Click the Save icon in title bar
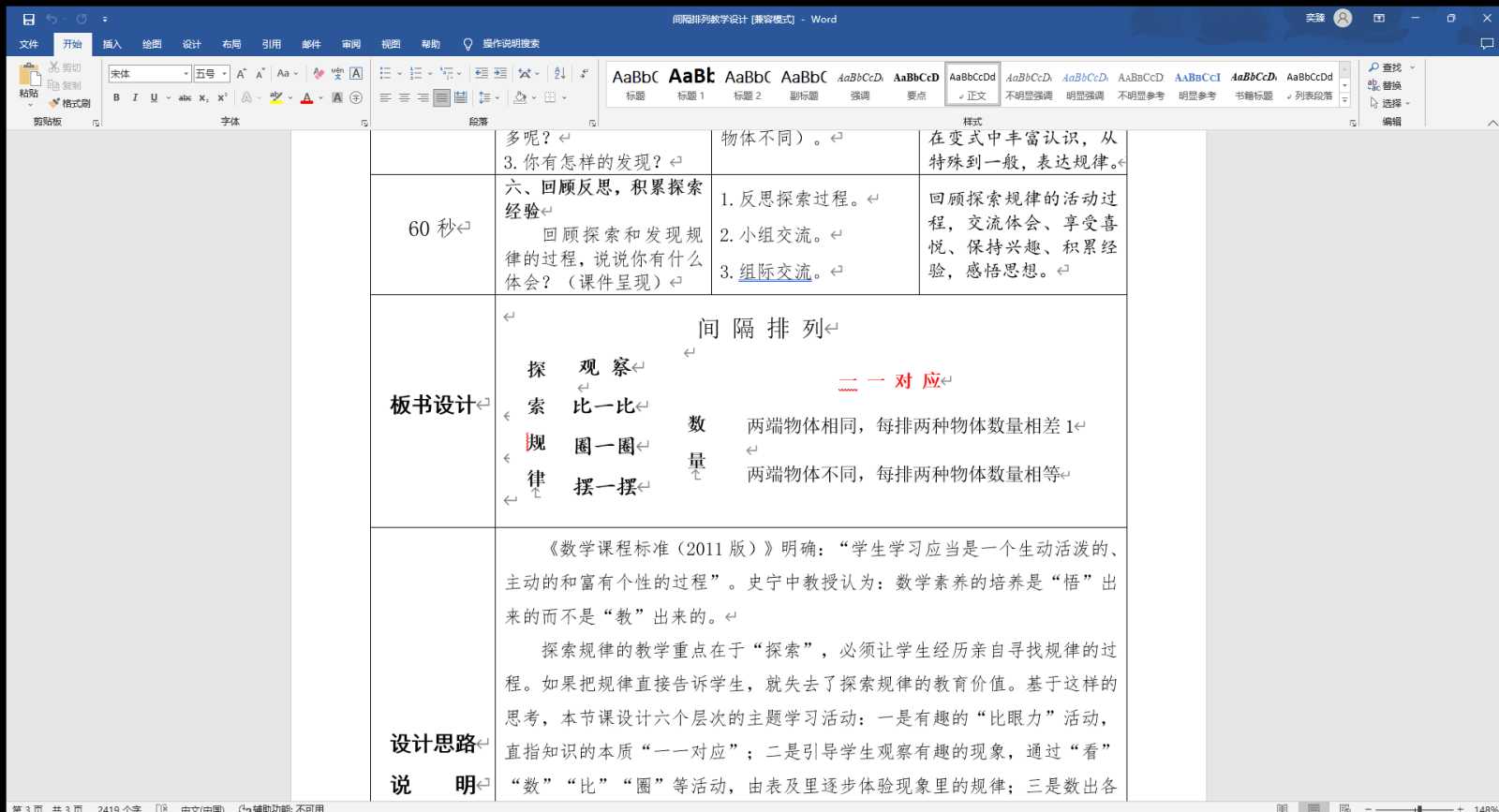This screenshot has width=1499, height=812. pyautogui.click(x=29, y=19)
